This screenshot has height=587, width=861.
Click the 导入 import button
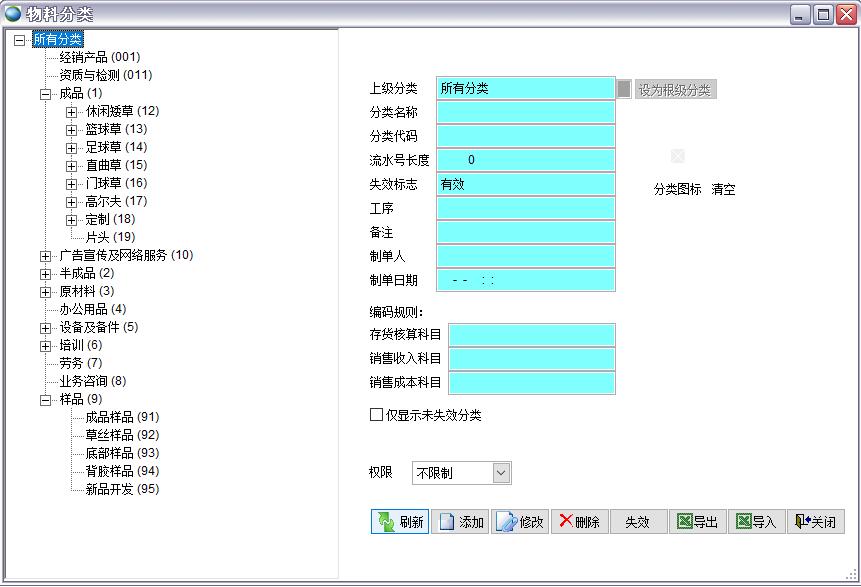(756, 522)
